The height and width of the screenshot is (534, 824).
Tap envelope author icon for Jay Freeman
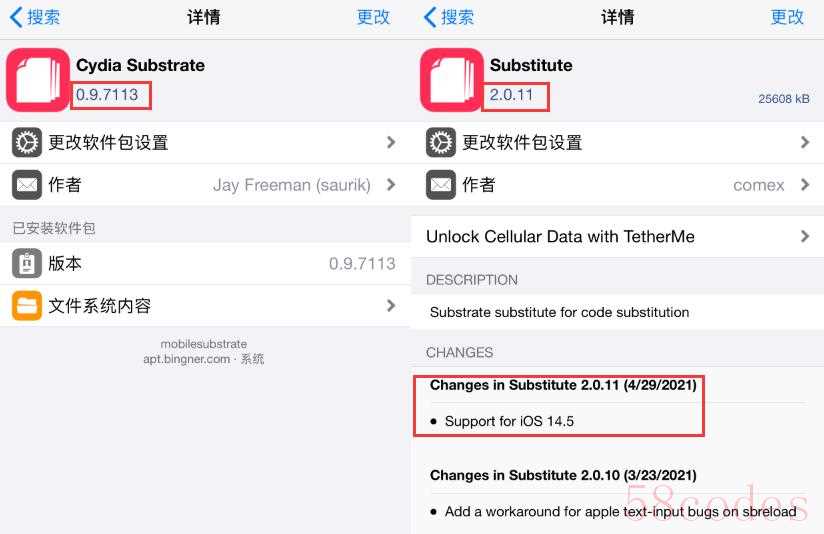27,184
